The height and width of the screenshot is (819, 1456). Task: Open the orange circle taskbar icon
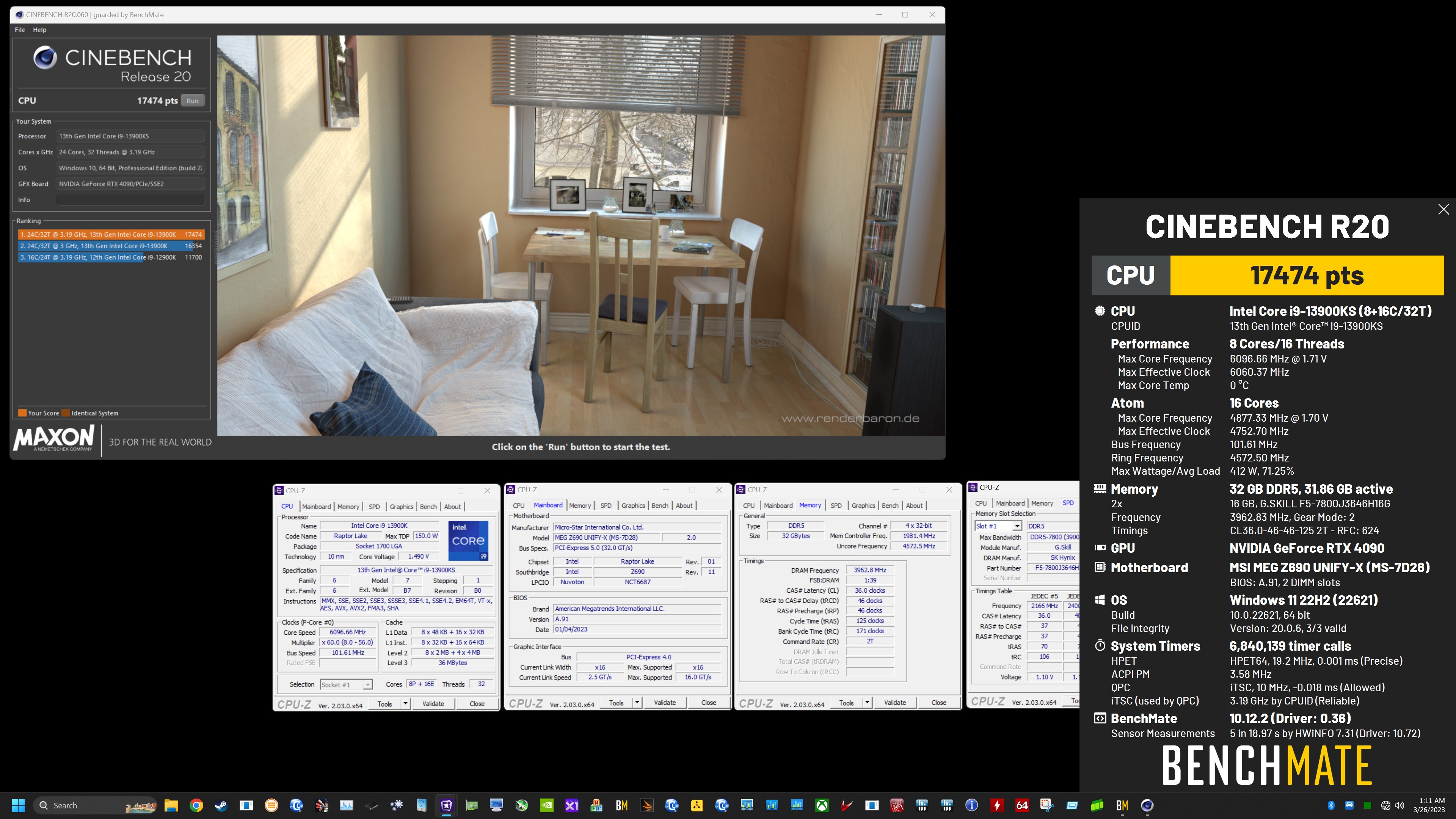pyautogui.click(x=271, y=805)
